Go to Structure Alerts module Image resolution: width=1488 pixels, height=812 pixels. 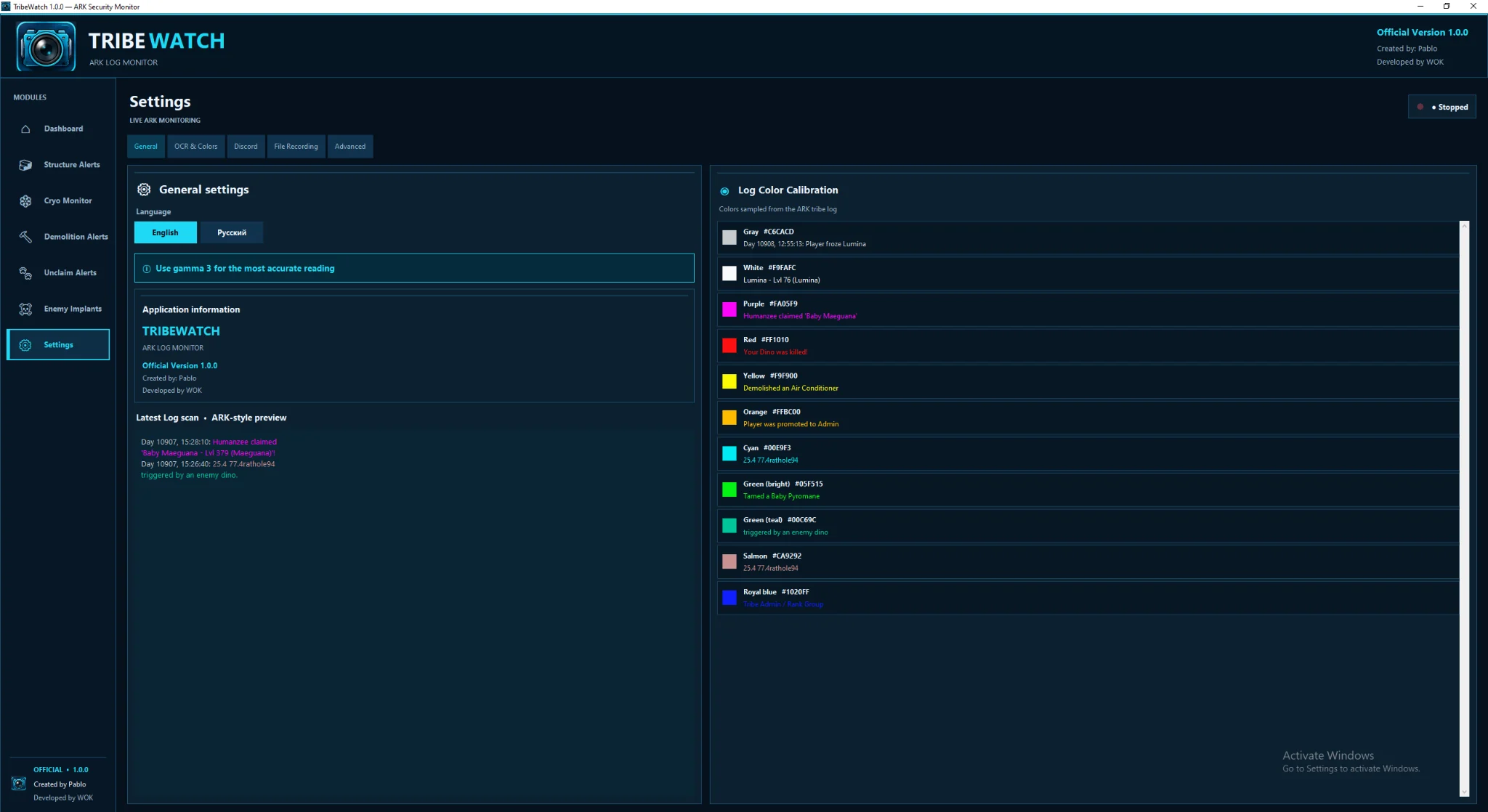[x=58, y=165]
